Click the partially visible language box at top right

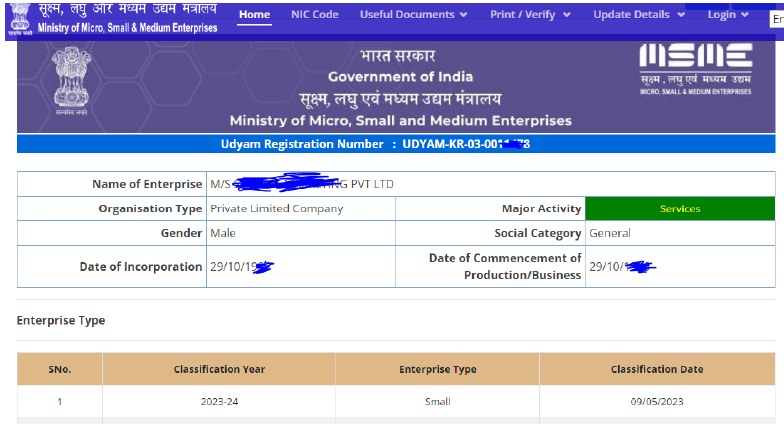777,20
